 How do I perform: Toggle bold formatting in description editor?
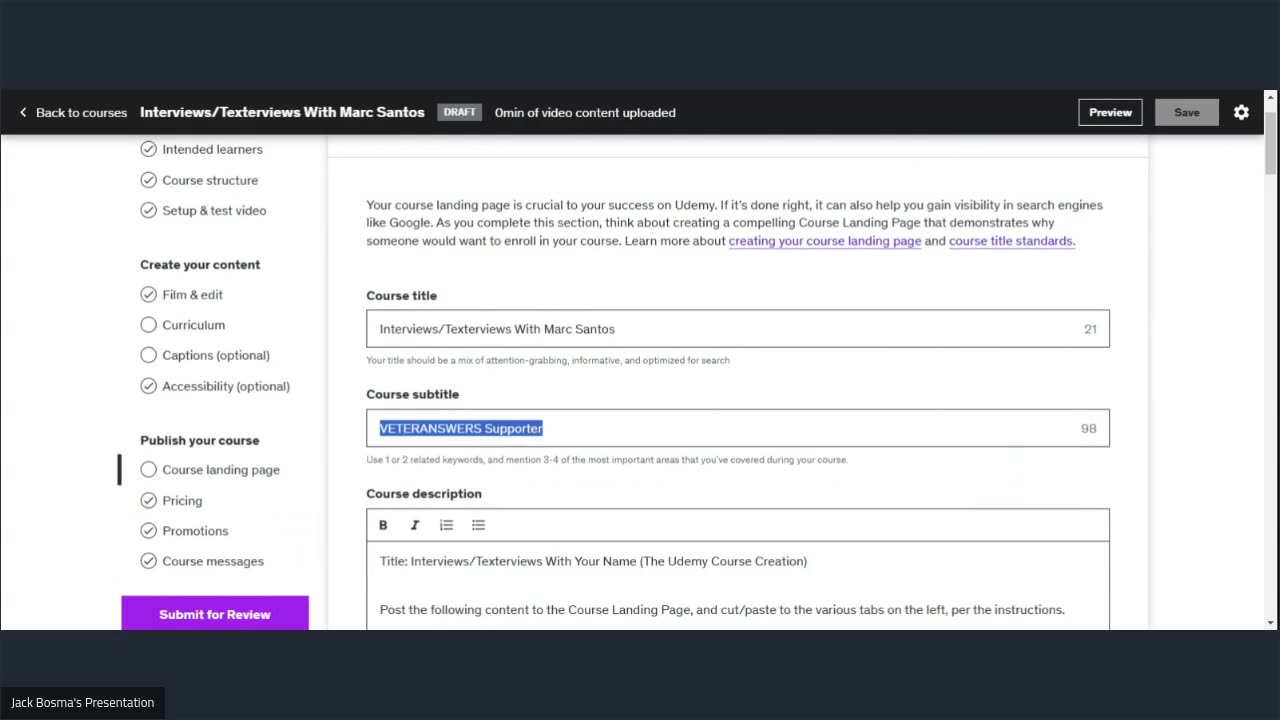(x=383, y=525)
